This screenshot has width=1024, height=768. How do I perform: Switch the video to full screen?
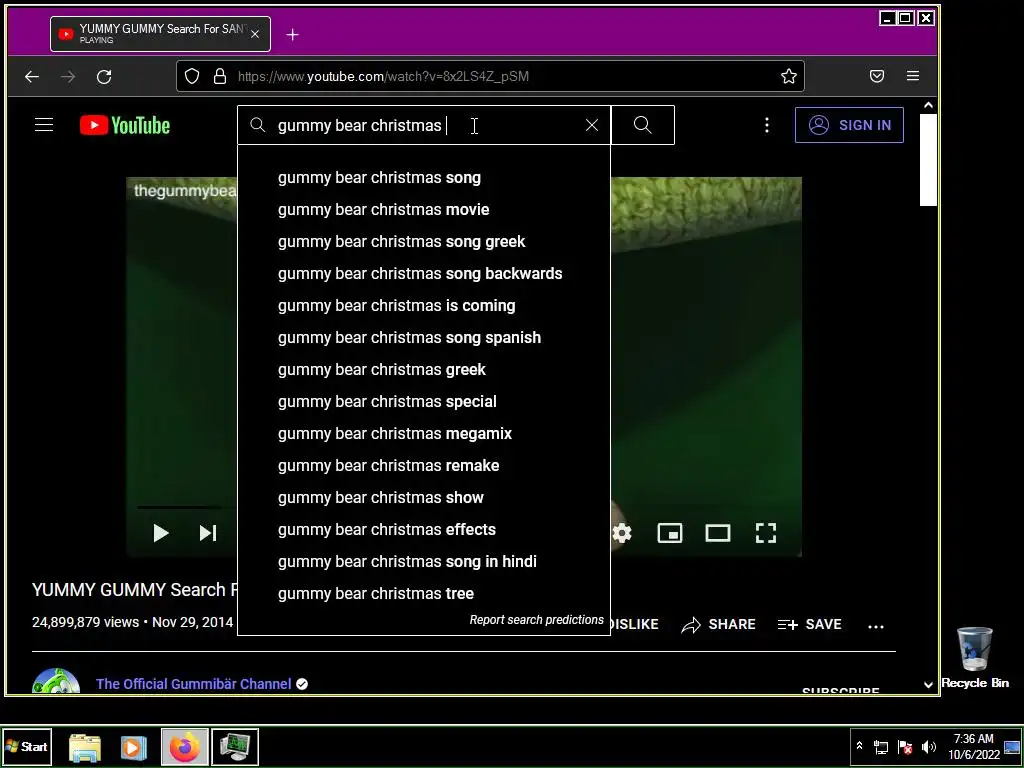[765, 533]
